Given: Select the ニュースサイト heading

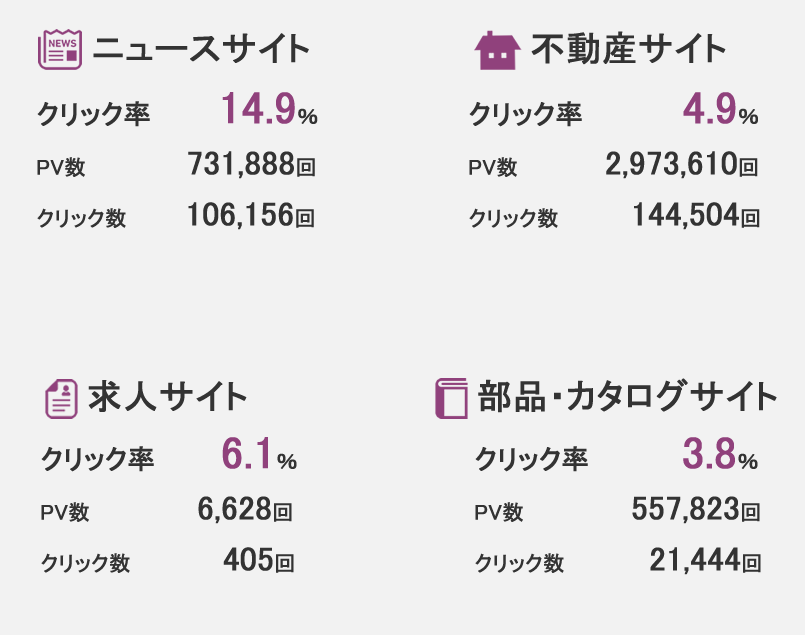Looking at the screenshot, I should click(x=201, y=49).
